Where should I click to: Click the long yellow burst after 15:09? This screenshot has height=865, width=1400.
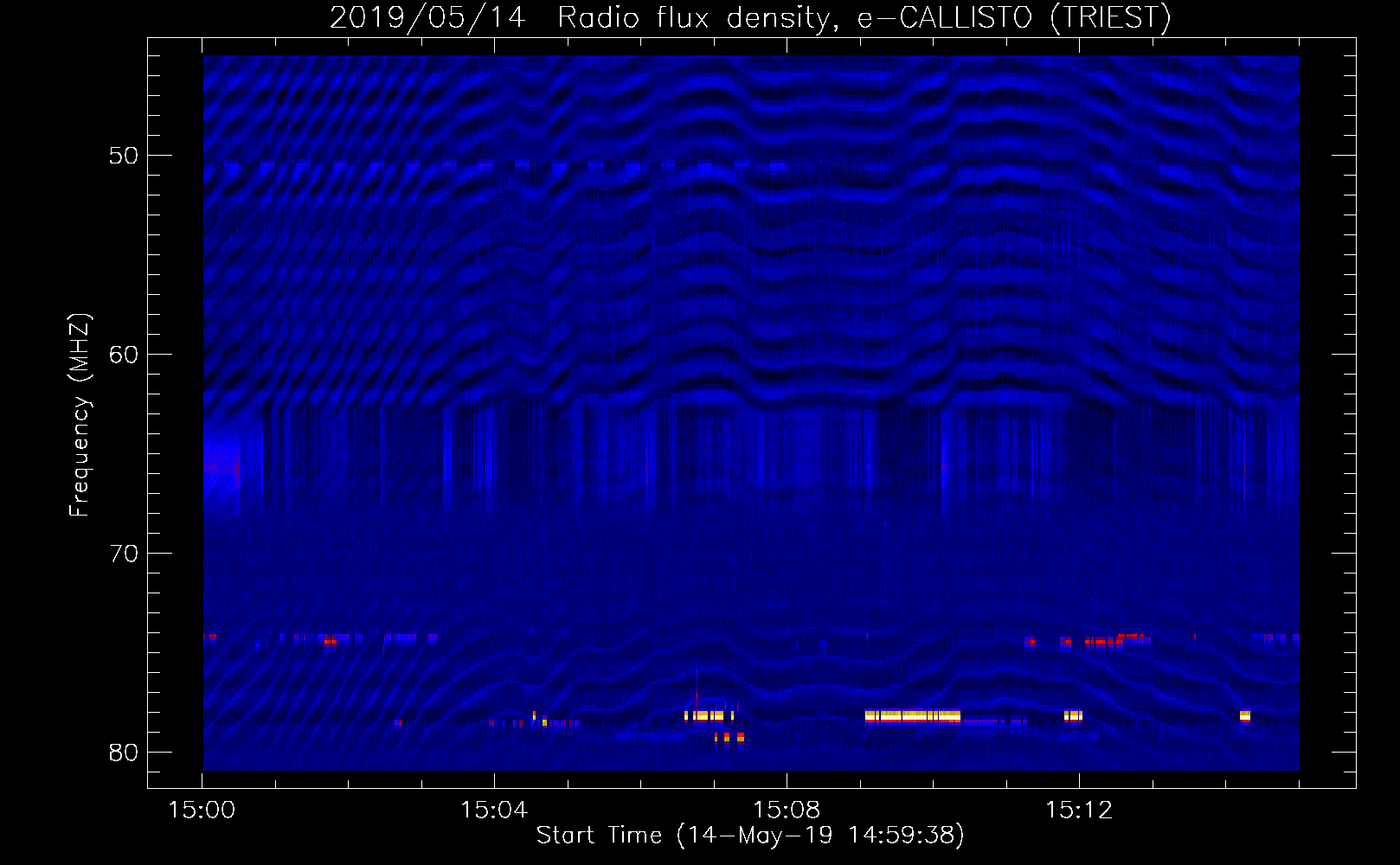(913, 716)
